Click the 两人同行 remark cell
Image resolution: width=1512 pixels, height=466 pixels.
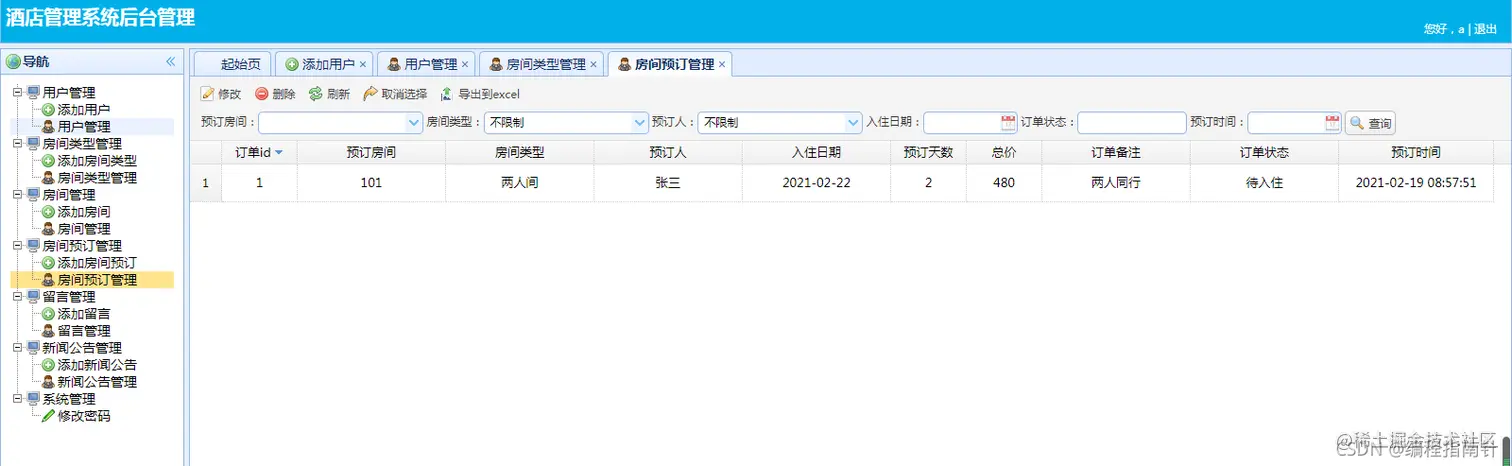(x=1116, y=183)
